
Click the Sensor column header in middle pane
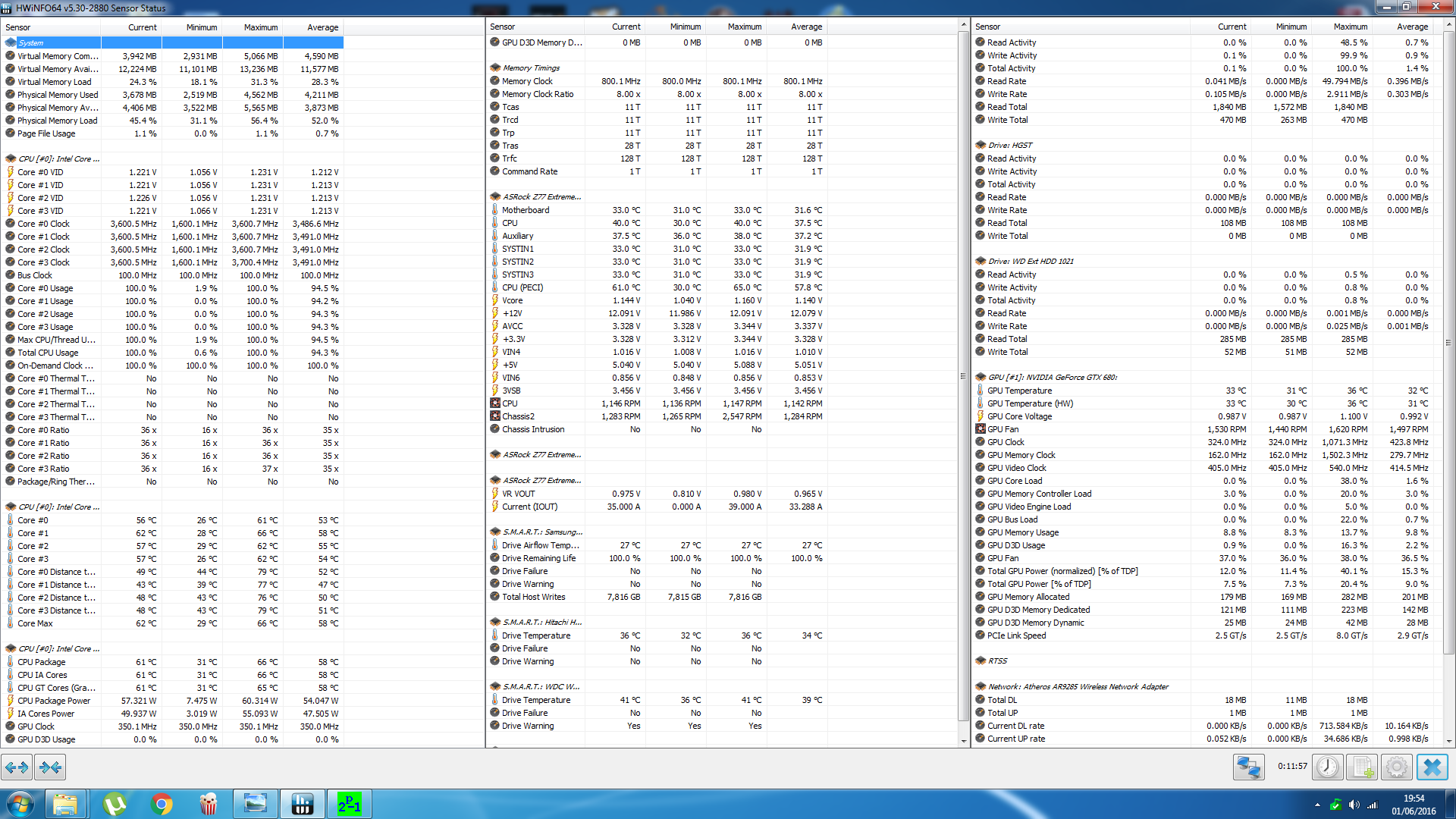(503, 27)
